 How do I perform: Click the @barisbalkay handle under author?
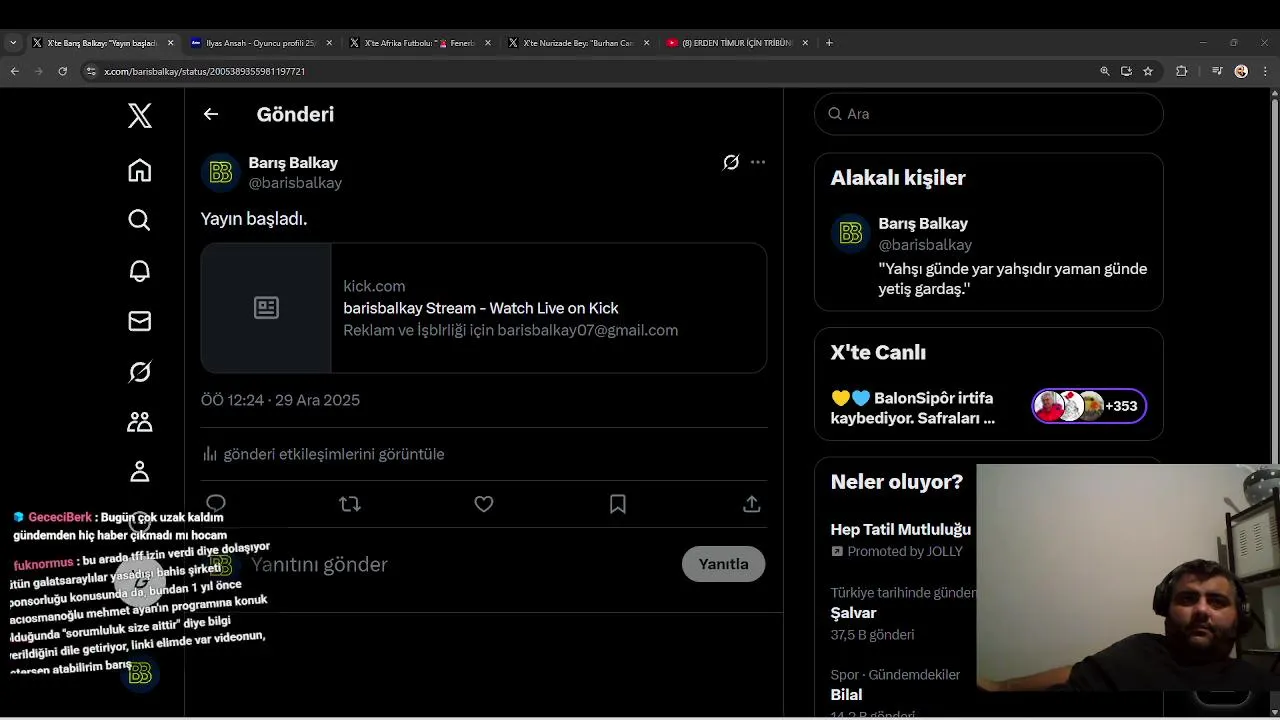(295, 183)
